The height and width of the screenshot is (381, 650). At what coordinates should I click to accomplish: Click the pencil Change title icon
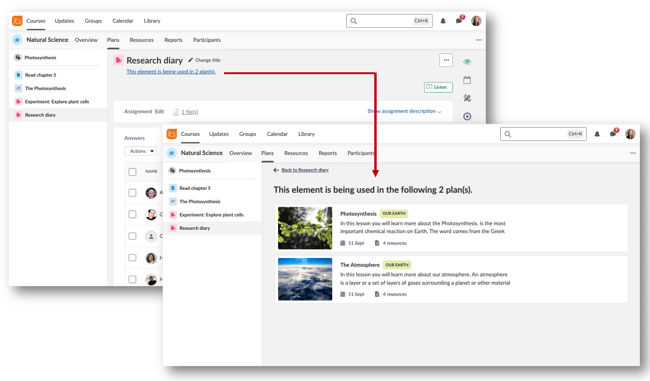coord(191,60)
